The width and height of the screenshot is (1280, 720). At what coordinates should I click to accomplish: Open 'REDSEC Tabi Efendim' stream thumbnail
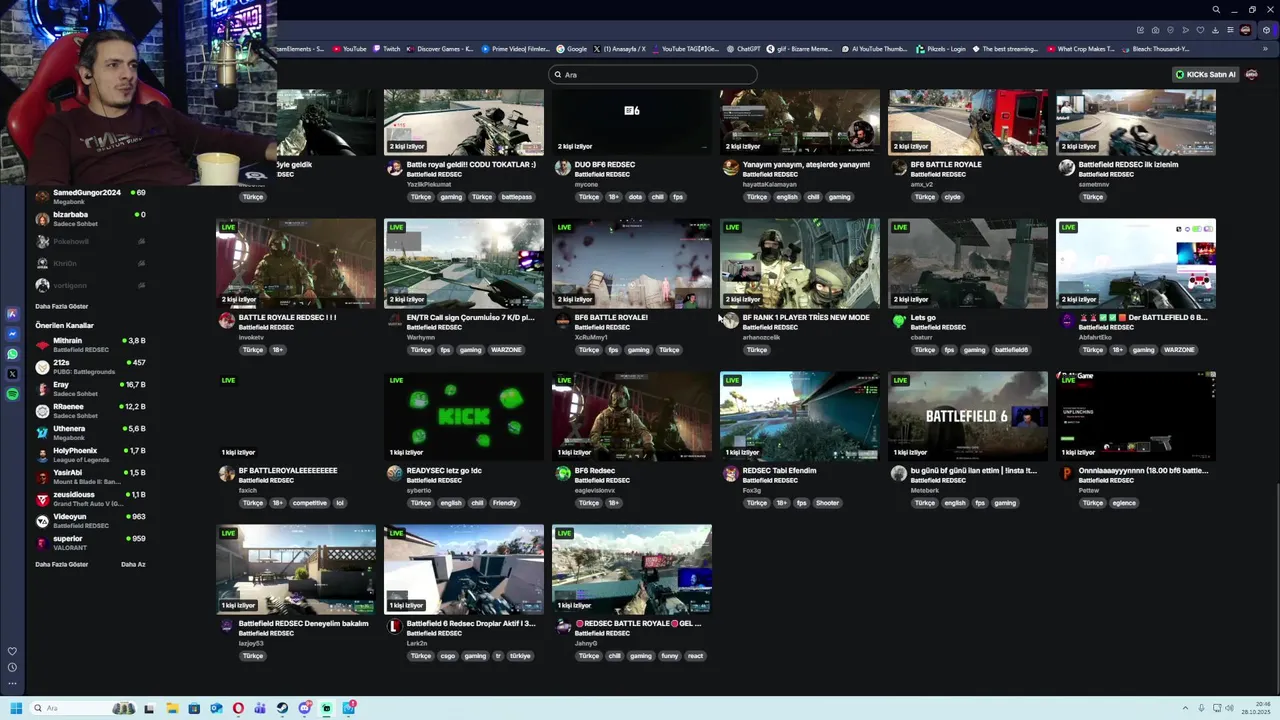pos(800,416)
